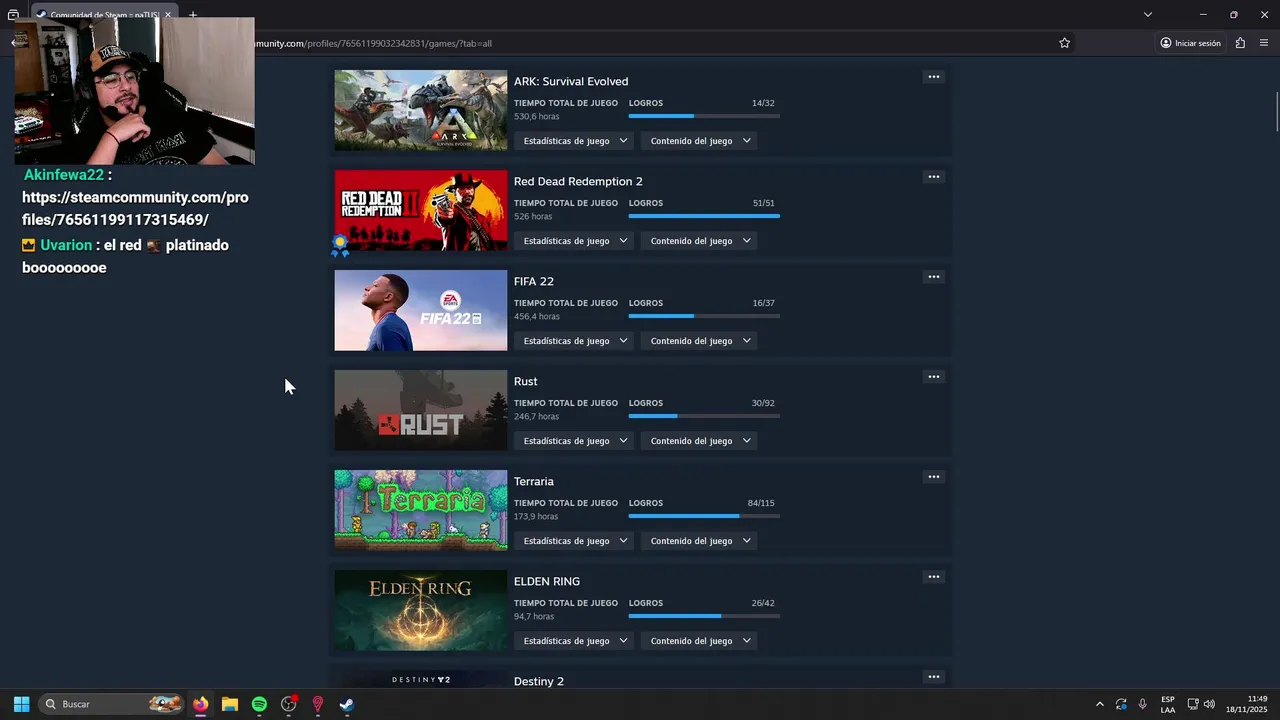The image size is (1280, 720).
Task: Click the FIFA 22 title link
Action: 534,281
